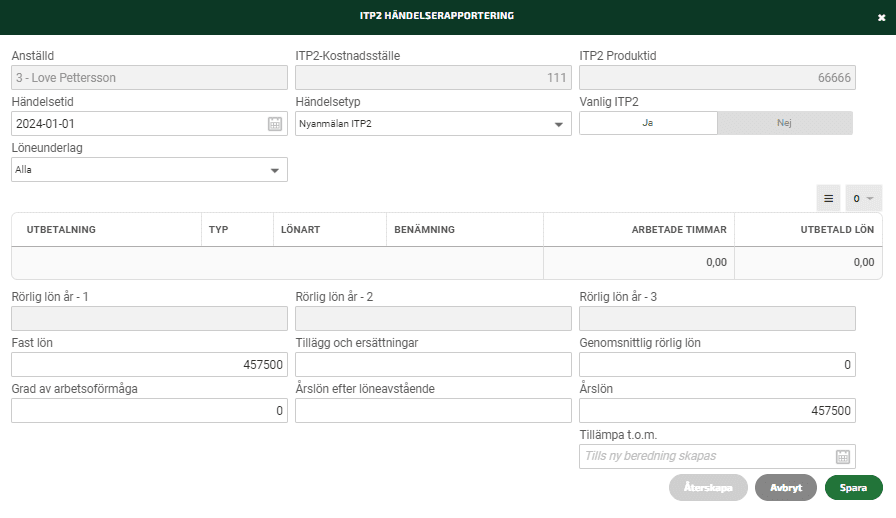Click the Årslön efter löneavstående field
Viewport: 896px width, 518px height.
pos(433,411)
